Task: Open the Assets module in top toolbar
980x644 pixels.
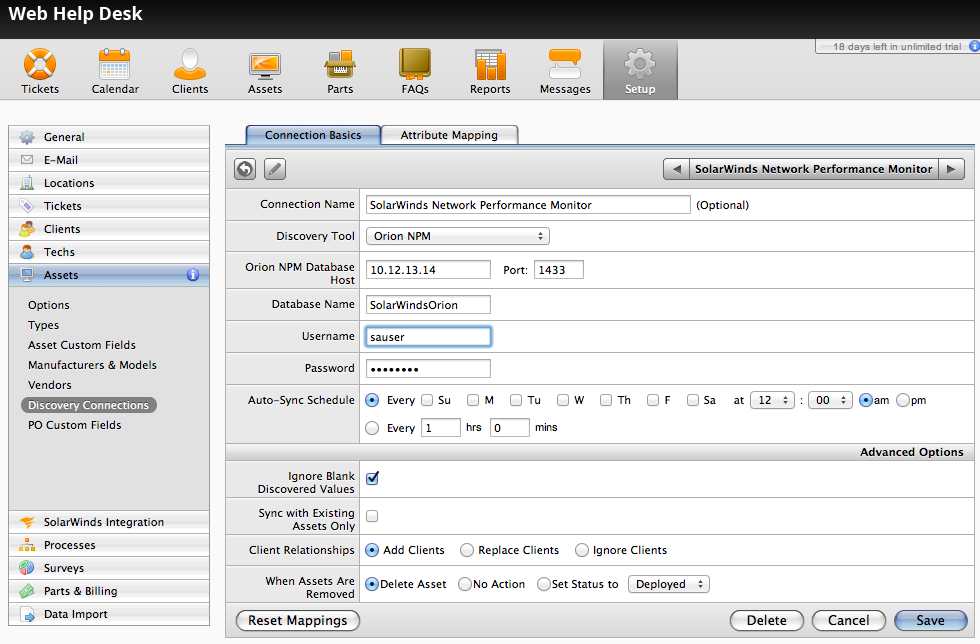Action: [x=265, y=71]
